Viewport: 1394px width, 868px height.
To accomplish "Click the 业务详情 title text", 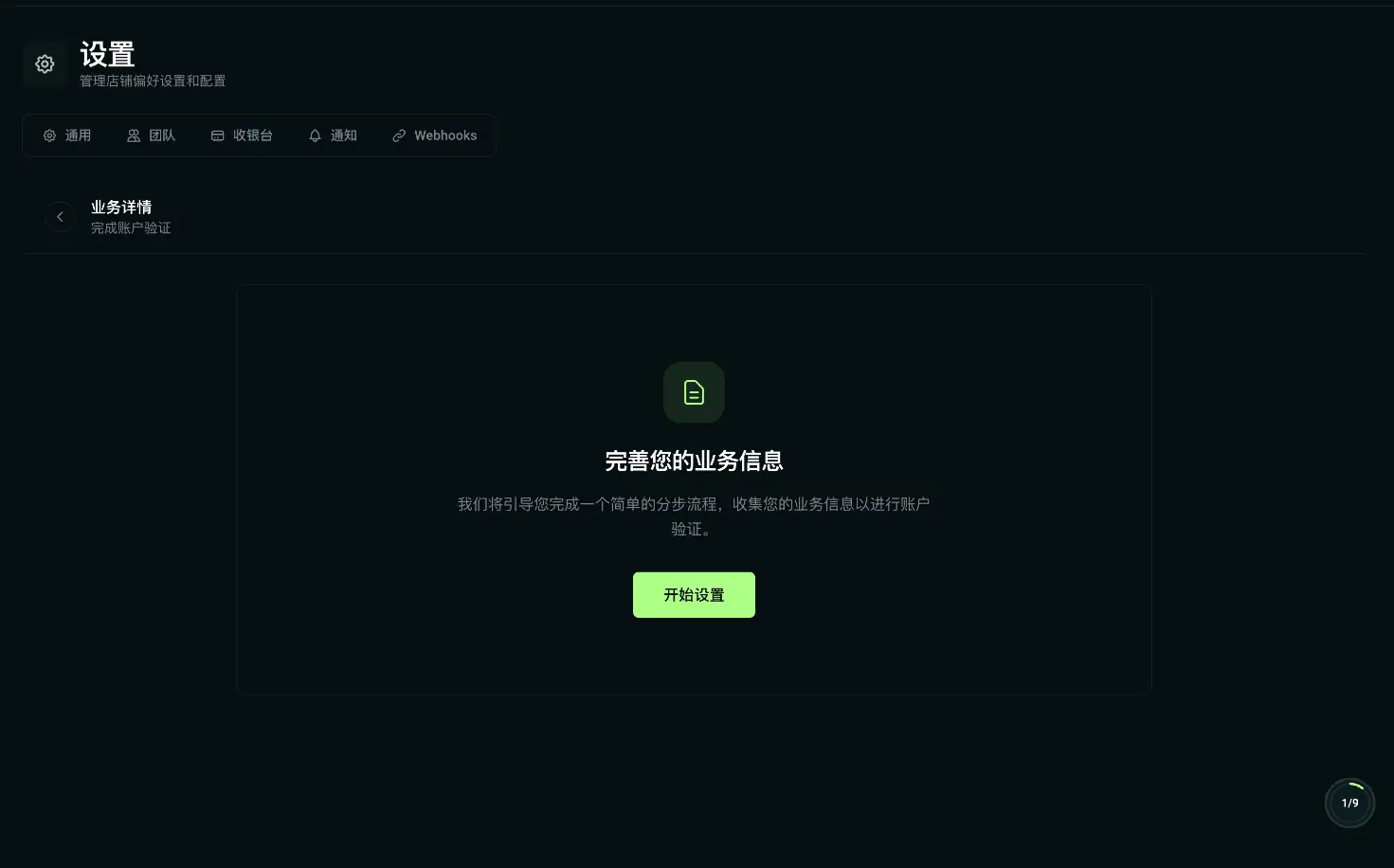I will tap(121, 207).
